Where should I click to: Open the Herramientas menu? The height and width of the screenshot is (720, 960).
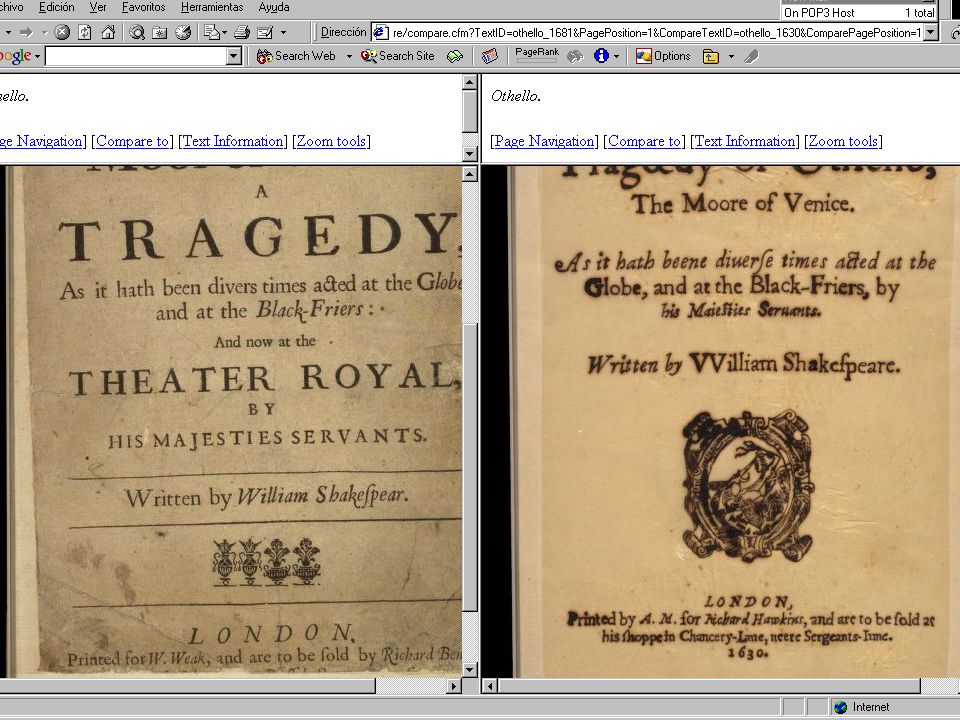coord(212,7)
